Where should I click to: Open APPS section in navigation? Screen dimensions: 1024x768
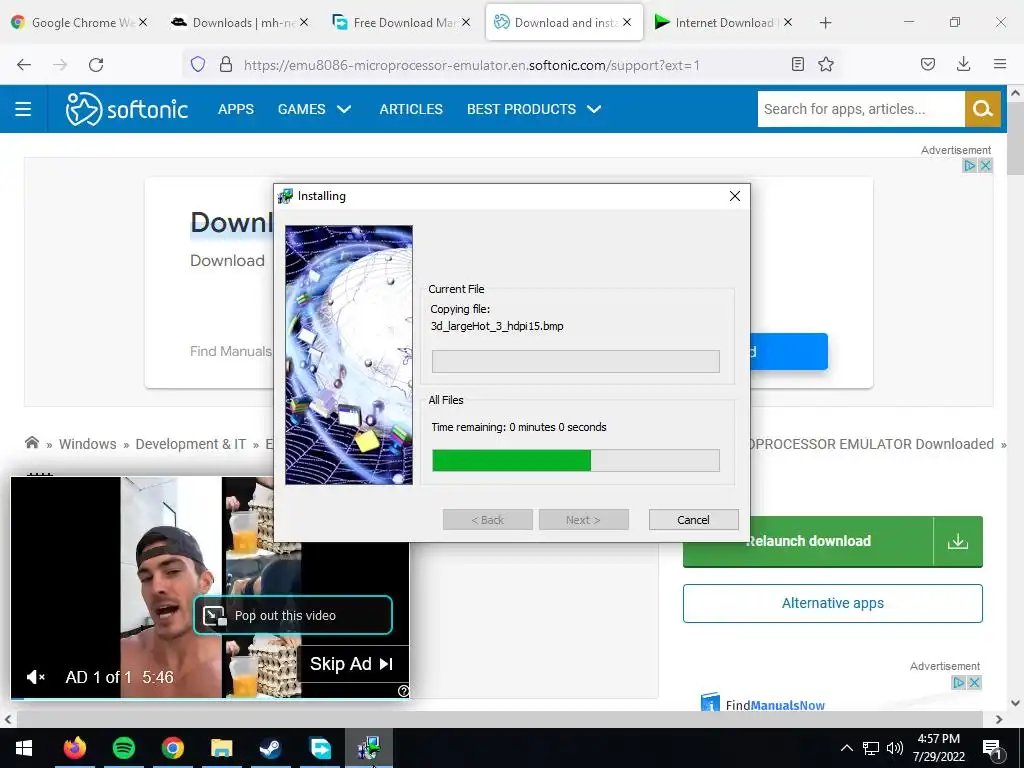236,109
